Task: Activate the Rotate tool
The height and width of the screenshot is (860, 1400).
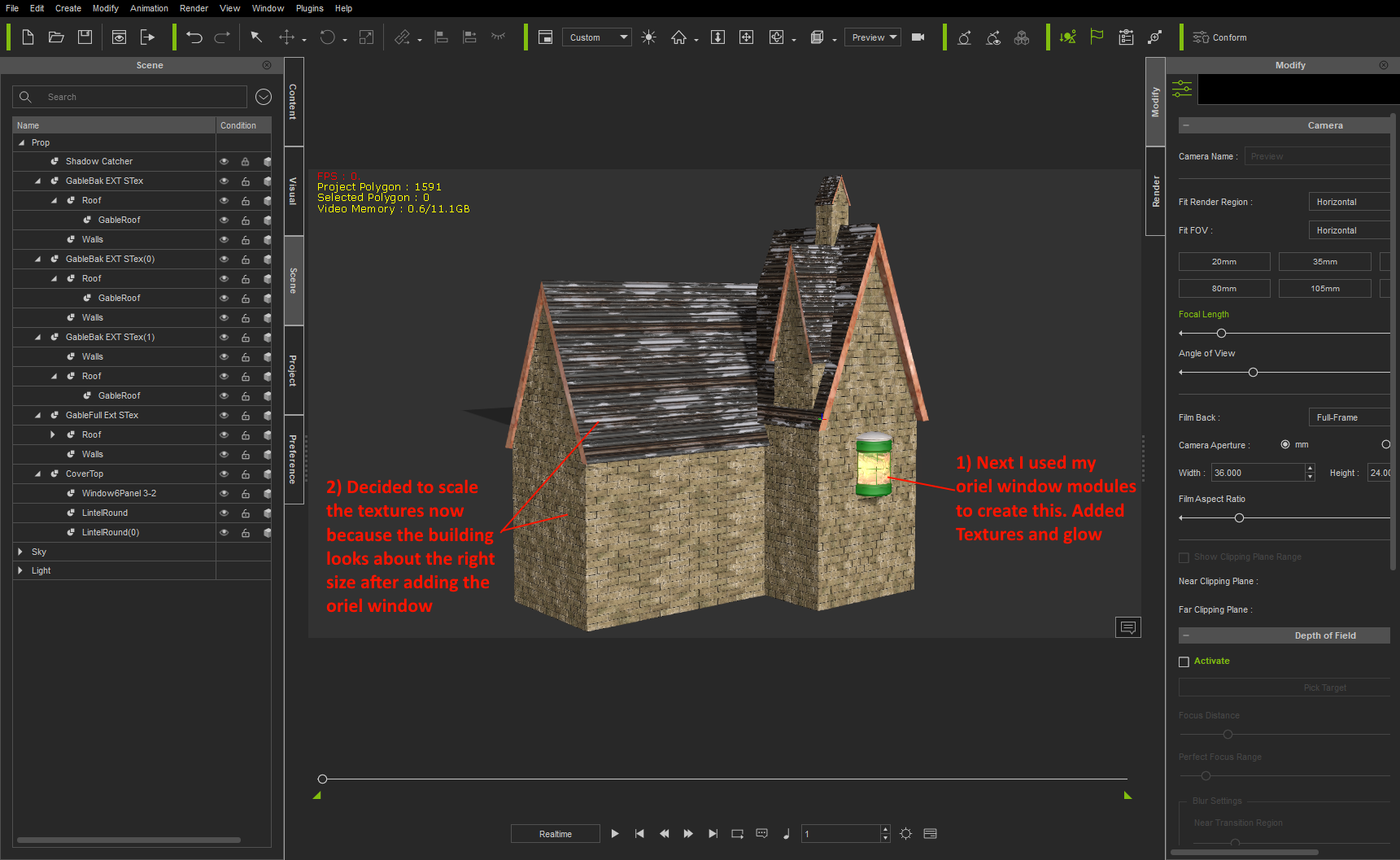Action: coord(327,37)
